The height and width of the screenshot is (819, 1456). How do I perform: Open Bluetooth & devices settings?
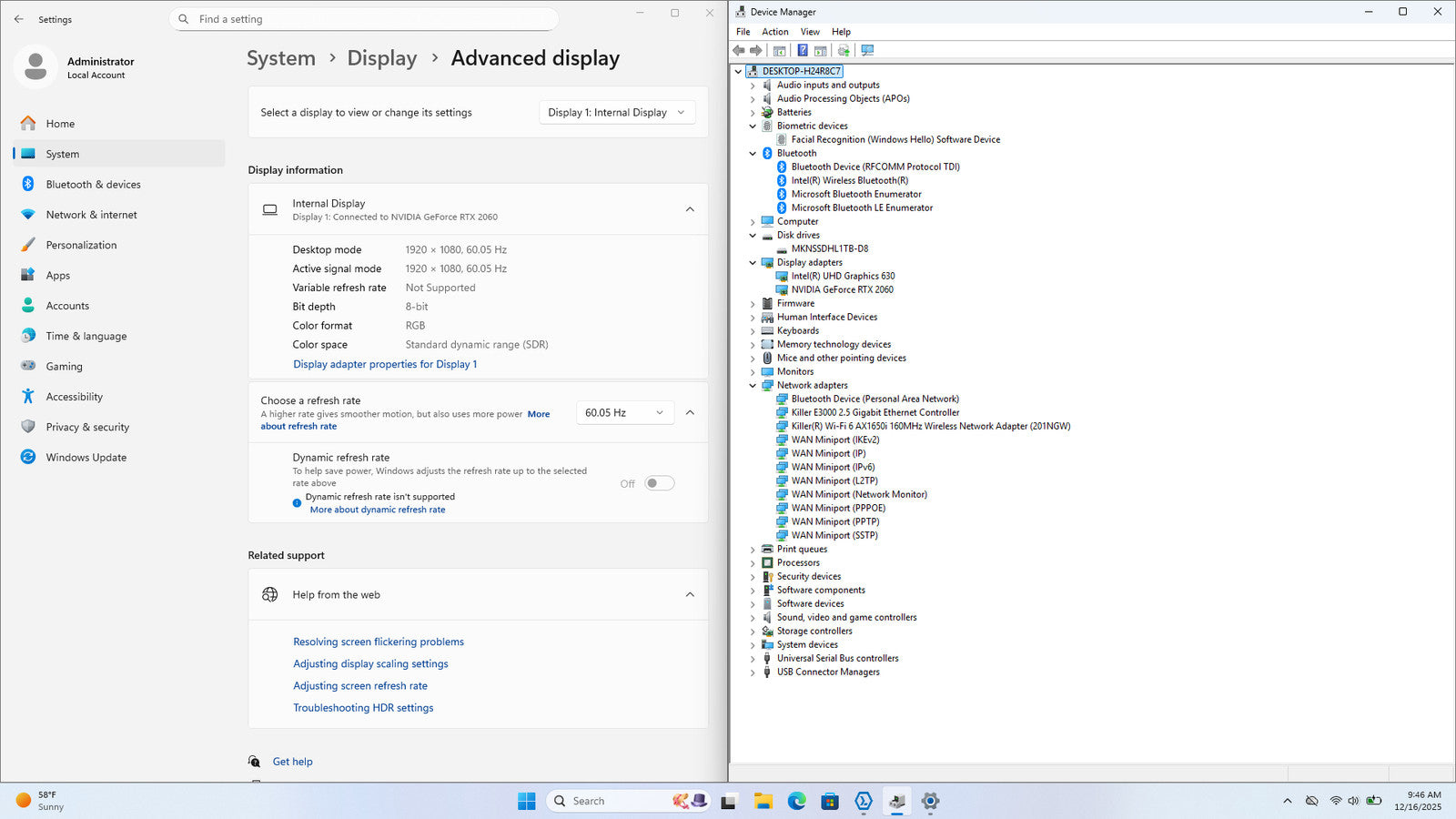point(93,185)
